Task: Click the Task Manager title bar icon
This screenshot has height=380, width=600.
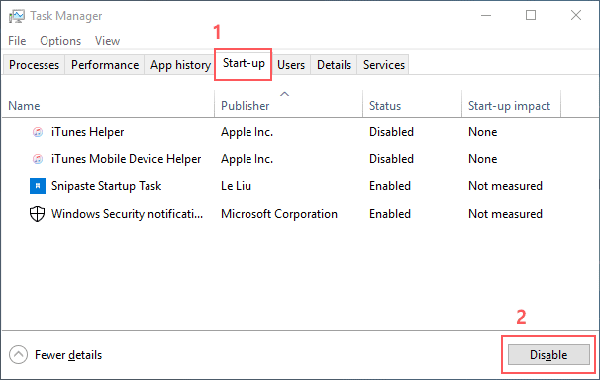Action: pyautogui.click(x=16, y=16)
